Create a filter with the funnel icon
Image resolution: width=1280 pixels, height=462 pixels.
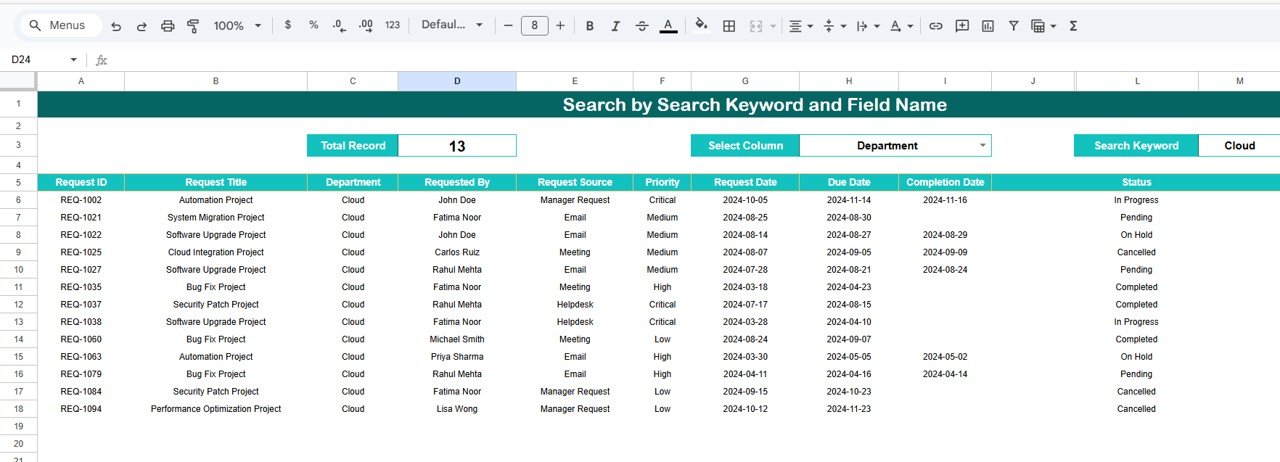click(x=1014, y=26)
